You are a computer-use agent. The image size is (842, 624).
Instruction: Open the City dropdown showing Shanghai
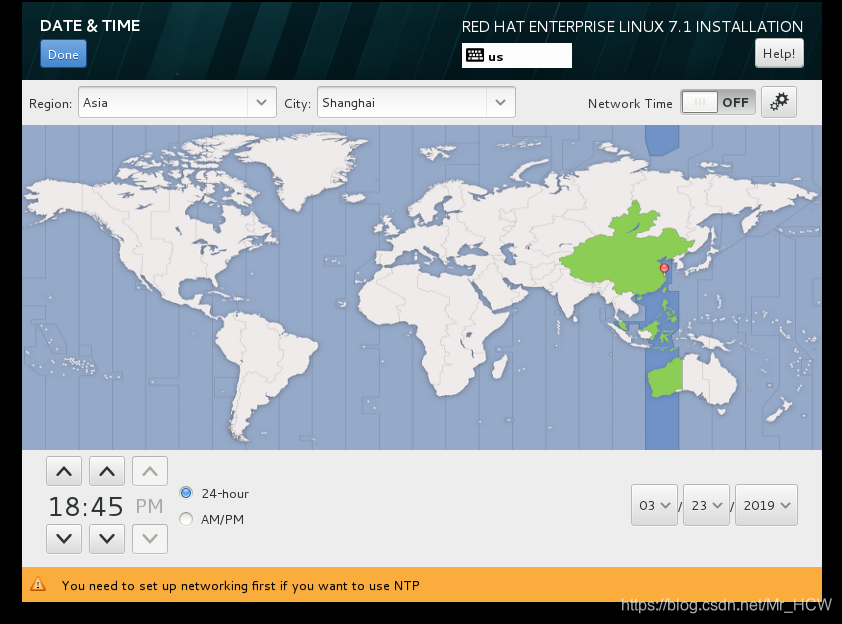pyautogui.click(x=416, y=103)
